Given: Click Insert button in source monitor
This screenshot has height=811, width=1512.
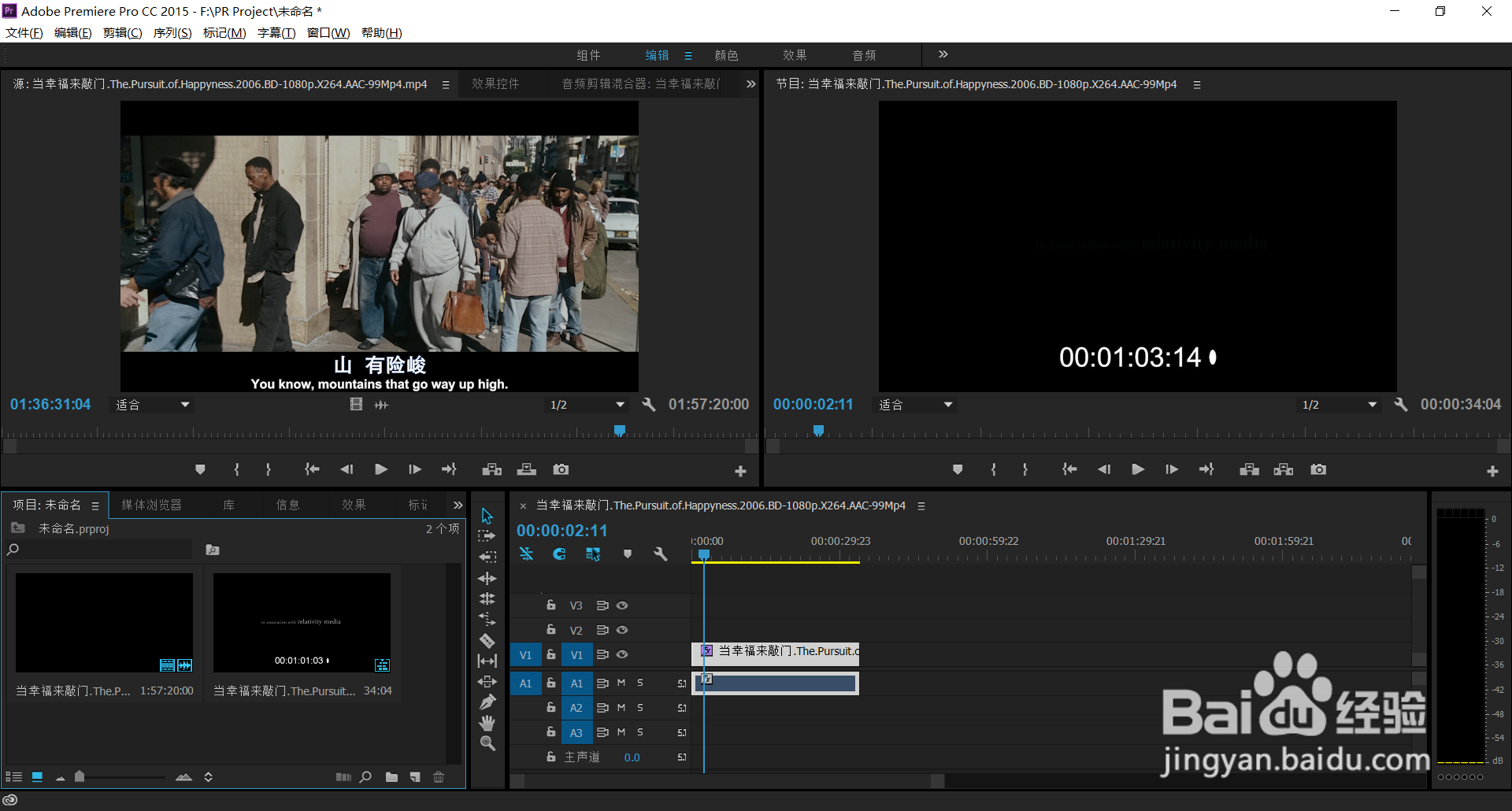Looking at the screenshot, I should (x=492, y=469).
